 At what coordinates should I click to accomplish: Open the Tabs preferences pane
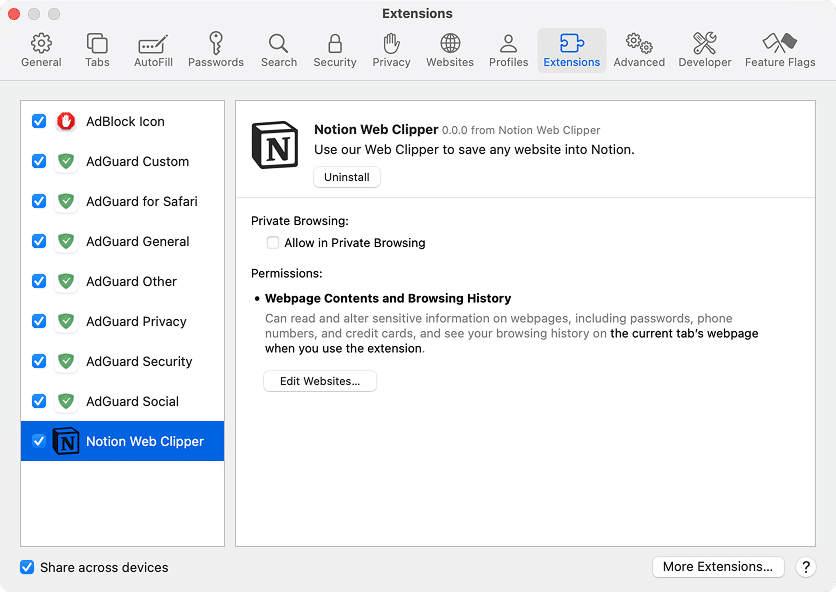point(97,51)
